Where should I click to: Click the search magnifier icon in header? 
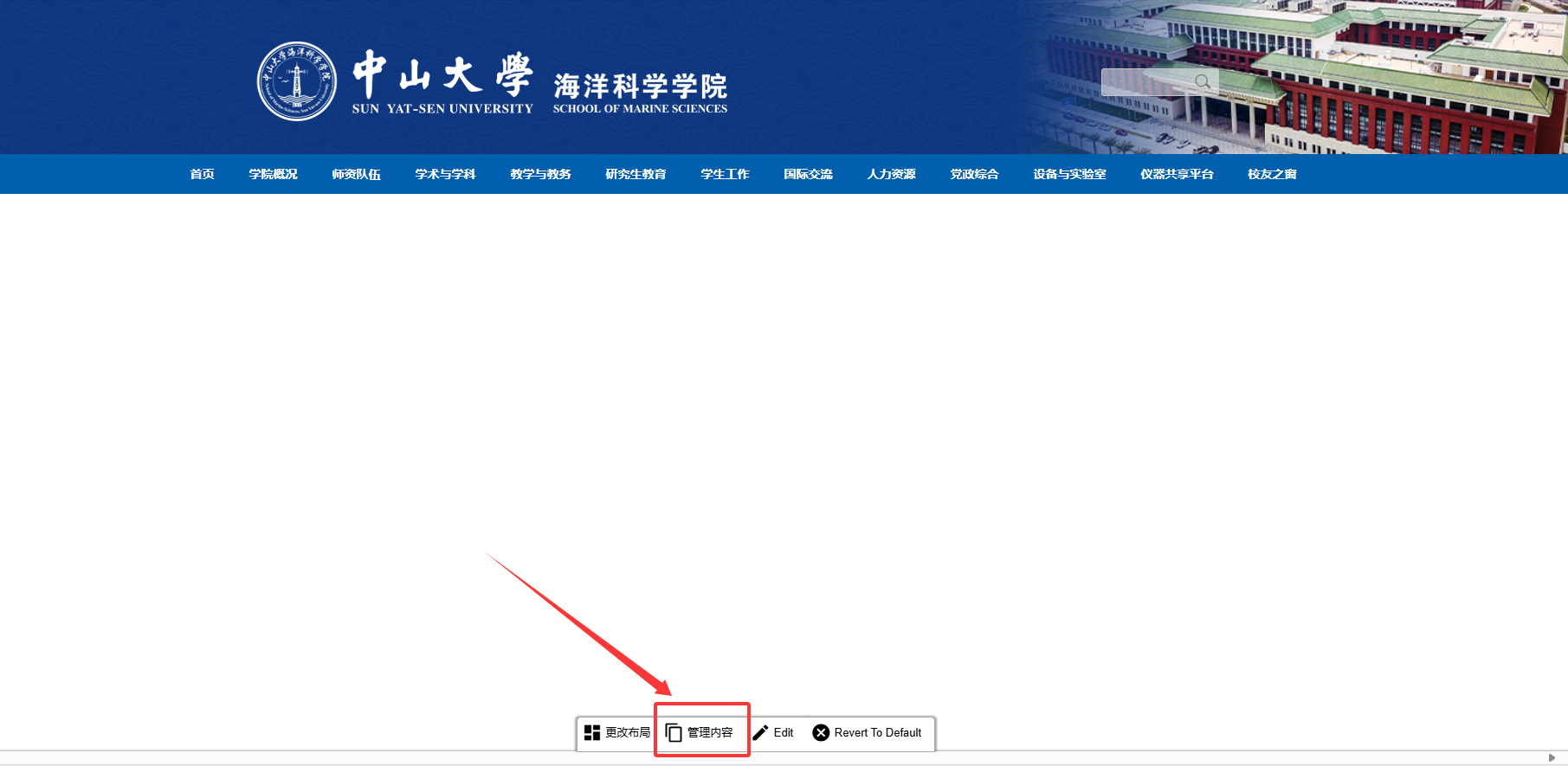coord(1203,82)
